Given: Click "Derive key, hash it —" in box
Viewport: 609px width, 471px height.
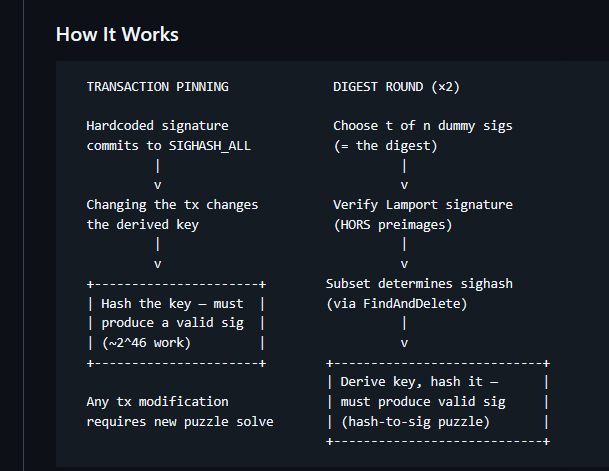Looking at the screenshot, I should [419, 382].
